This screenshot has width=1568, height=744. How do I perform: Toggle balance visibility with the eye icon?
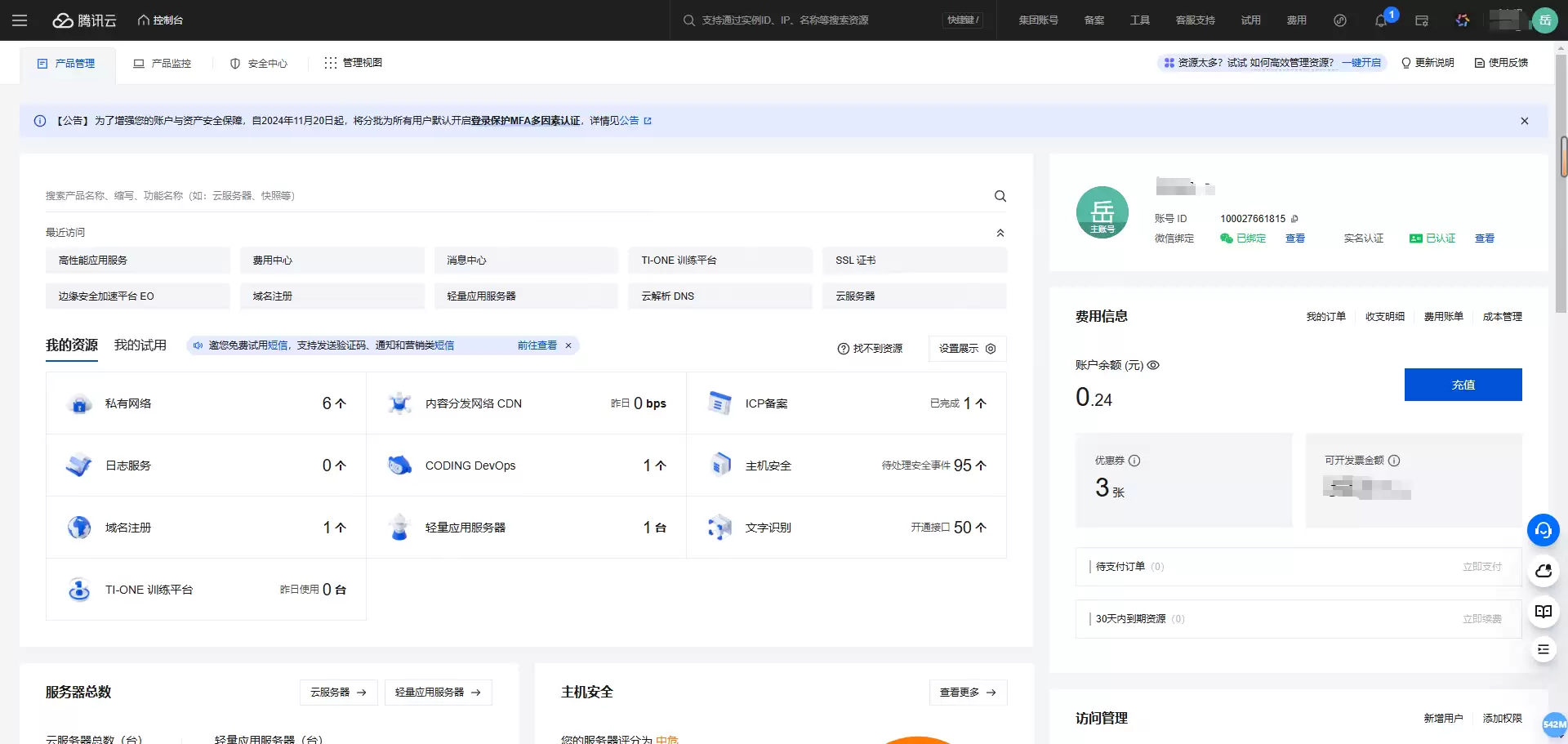(1153, 365)
